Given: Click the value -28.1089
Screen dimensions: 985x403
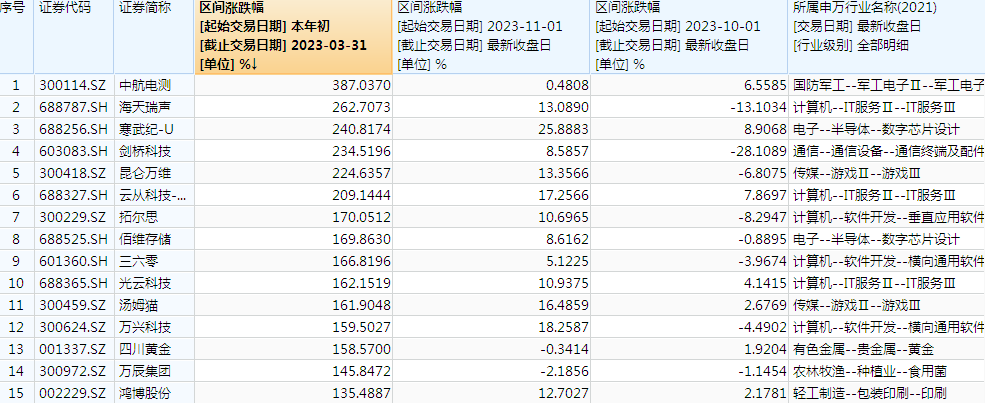Looking at the screenshot, I should pyautogui.click(x=758, y=151).
